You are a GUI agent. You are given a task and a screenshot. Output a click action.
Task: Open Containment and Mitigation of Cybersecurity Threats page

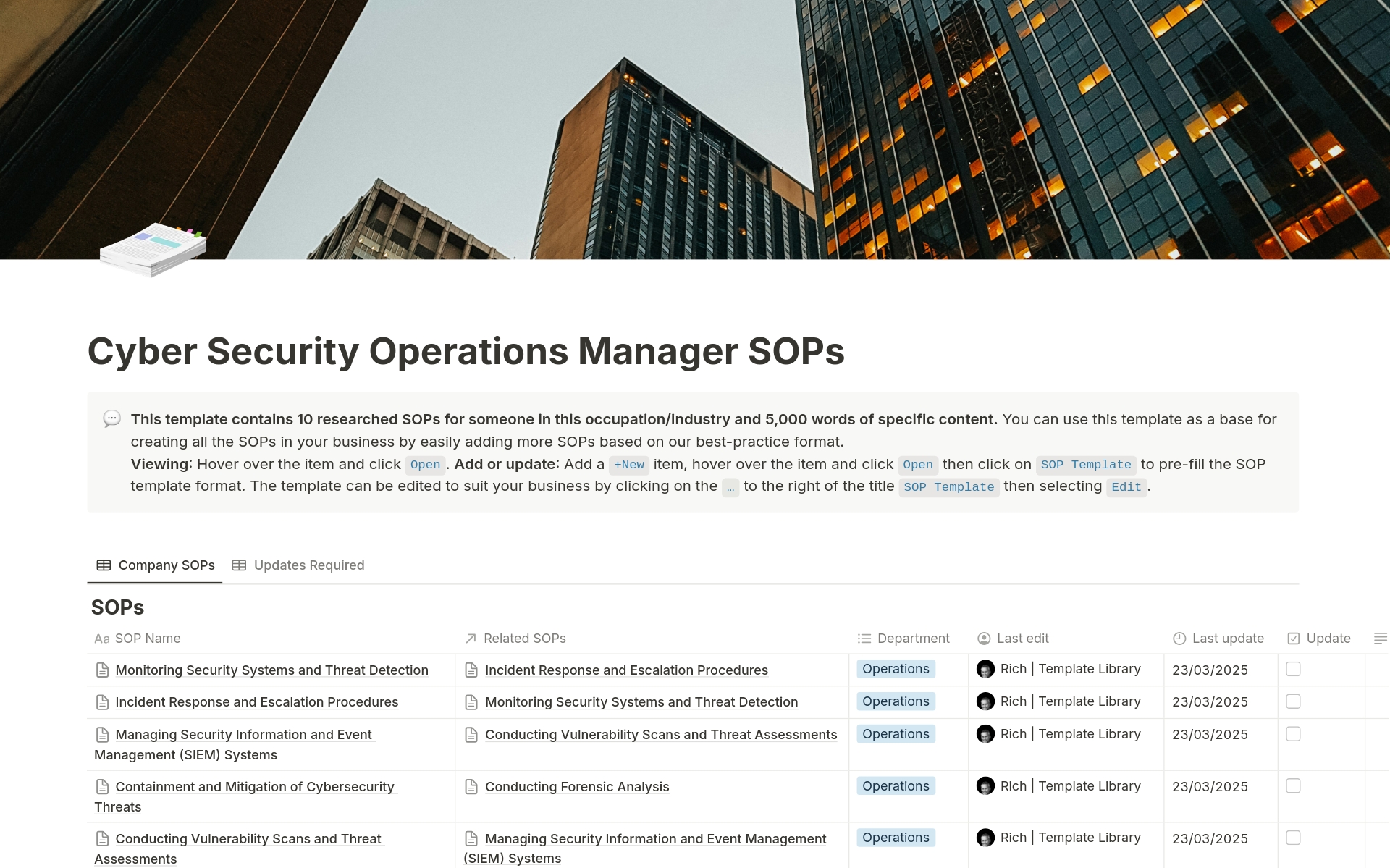point(254,787)
